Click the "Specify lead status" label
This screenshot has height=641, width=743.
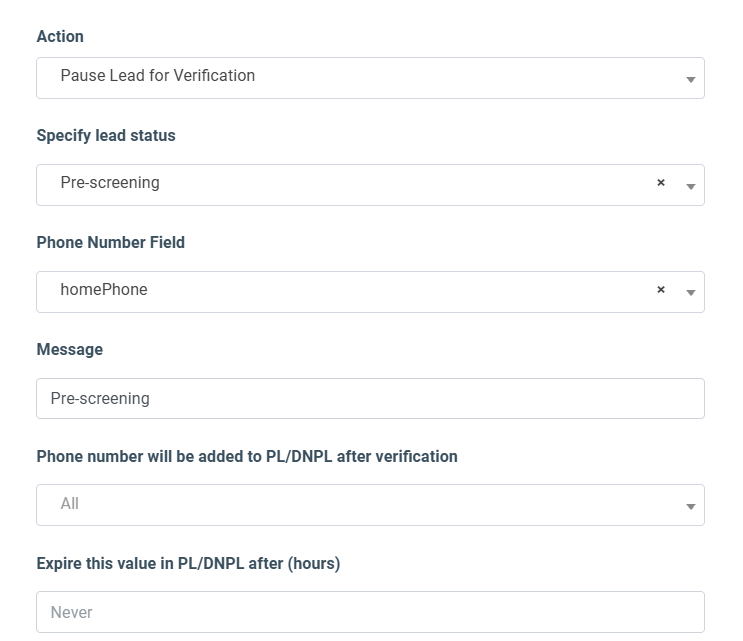point(106,135)
